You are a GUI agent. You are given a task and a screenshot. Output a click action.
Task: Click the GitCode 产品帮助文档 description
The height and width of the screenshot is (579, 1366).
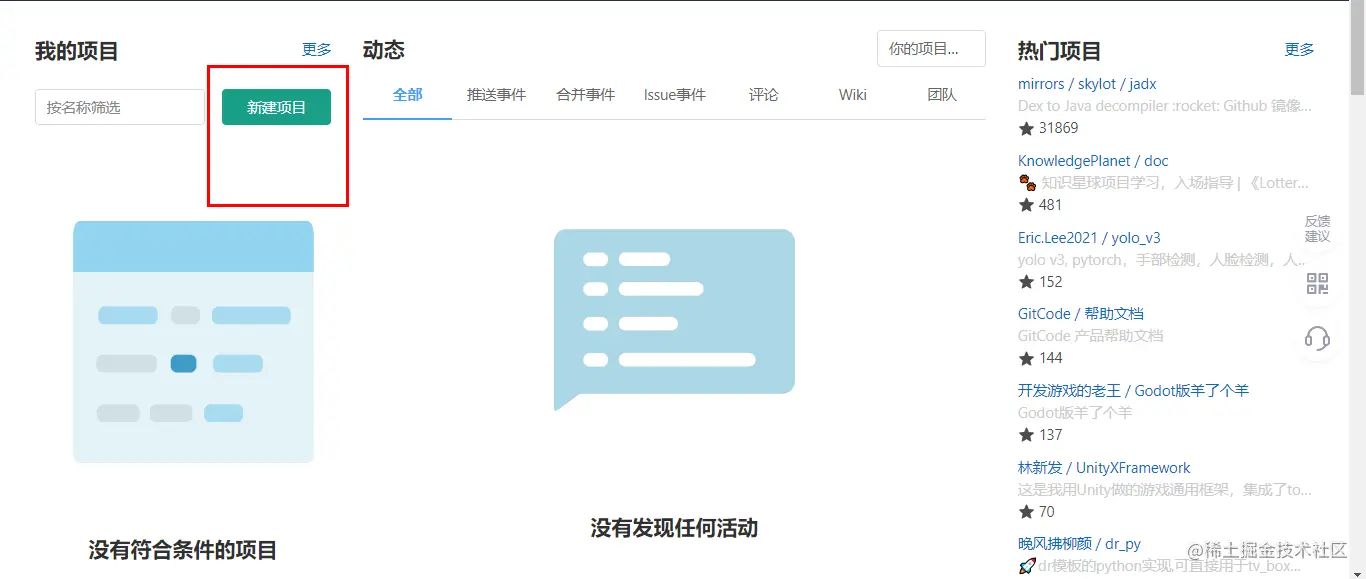coord(1091,336)
